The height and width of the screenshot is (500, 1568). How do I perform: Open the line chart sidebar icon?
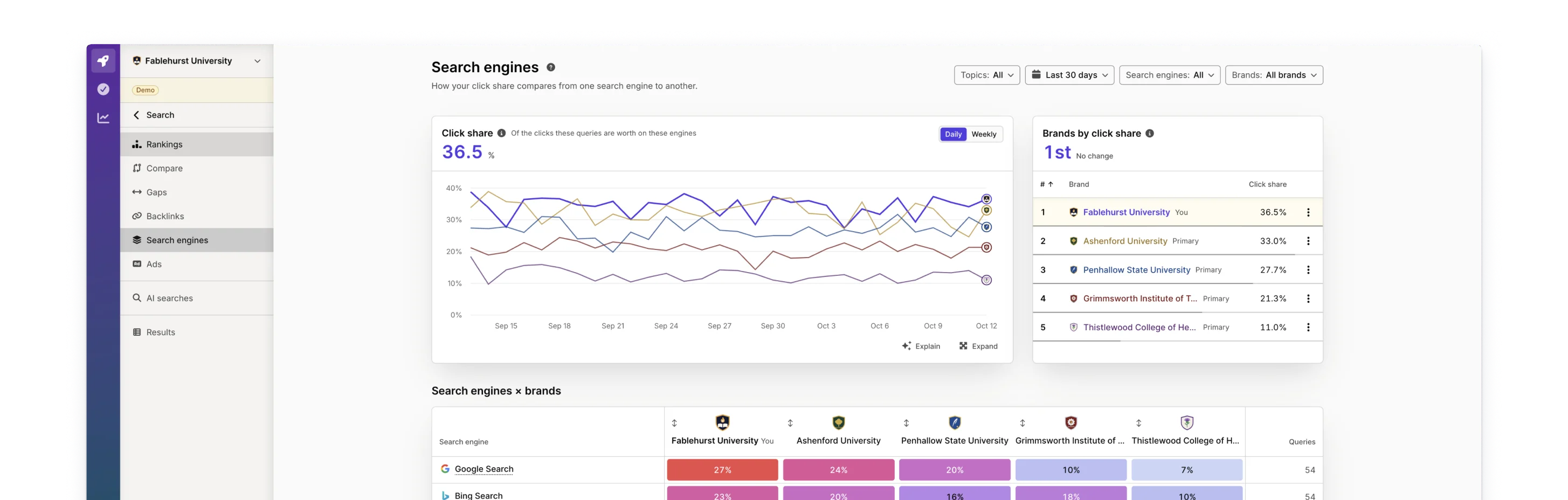(x=103, y=118)
